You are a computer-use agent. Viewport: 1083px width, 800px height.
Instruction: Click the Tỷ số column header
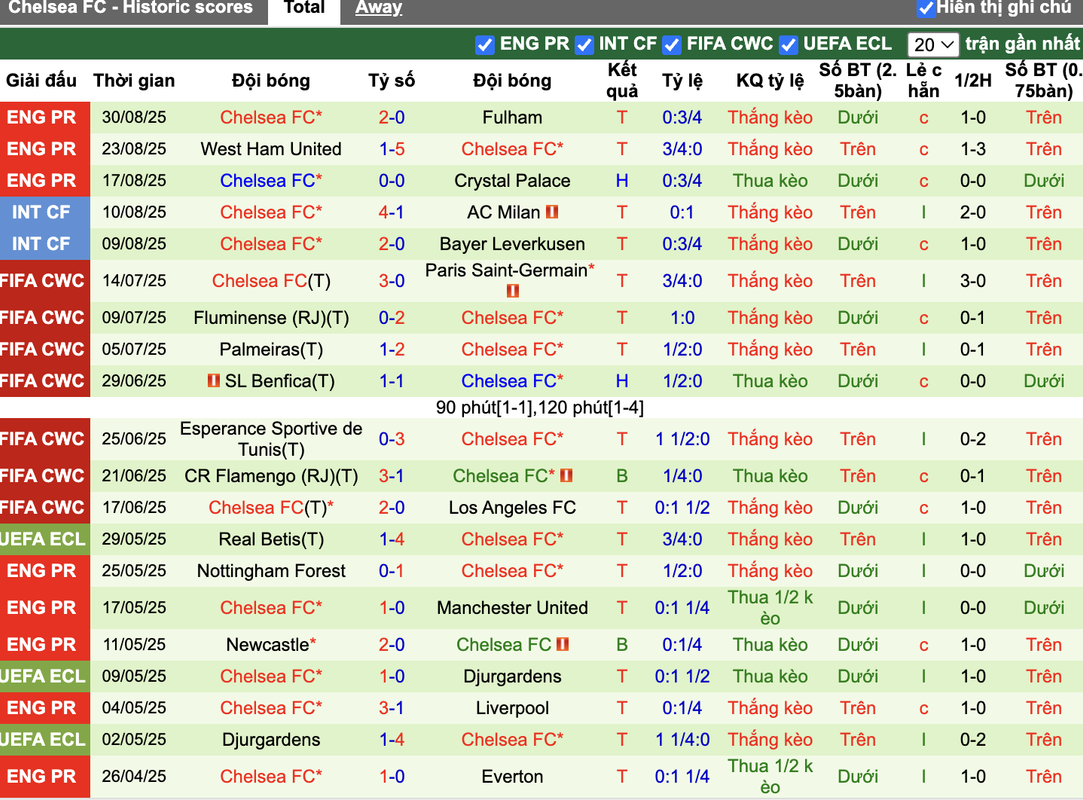391,81
